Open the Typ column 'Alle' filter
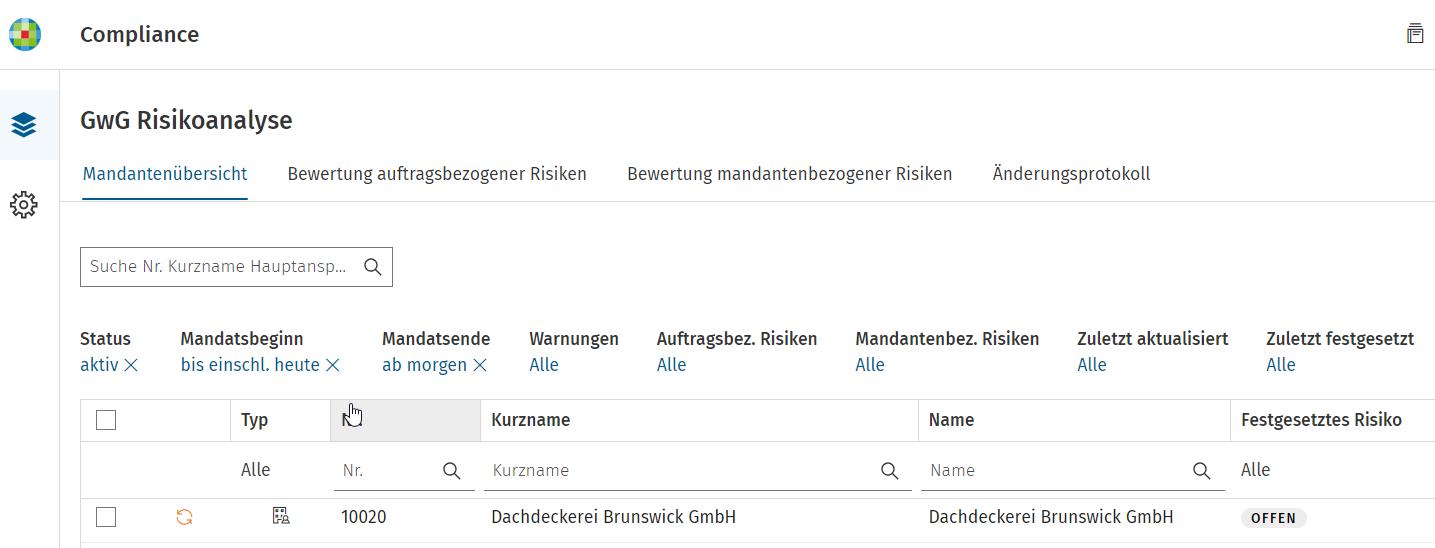The height and width of the screenshot is (548, 1435). click(x=256, y=470)
